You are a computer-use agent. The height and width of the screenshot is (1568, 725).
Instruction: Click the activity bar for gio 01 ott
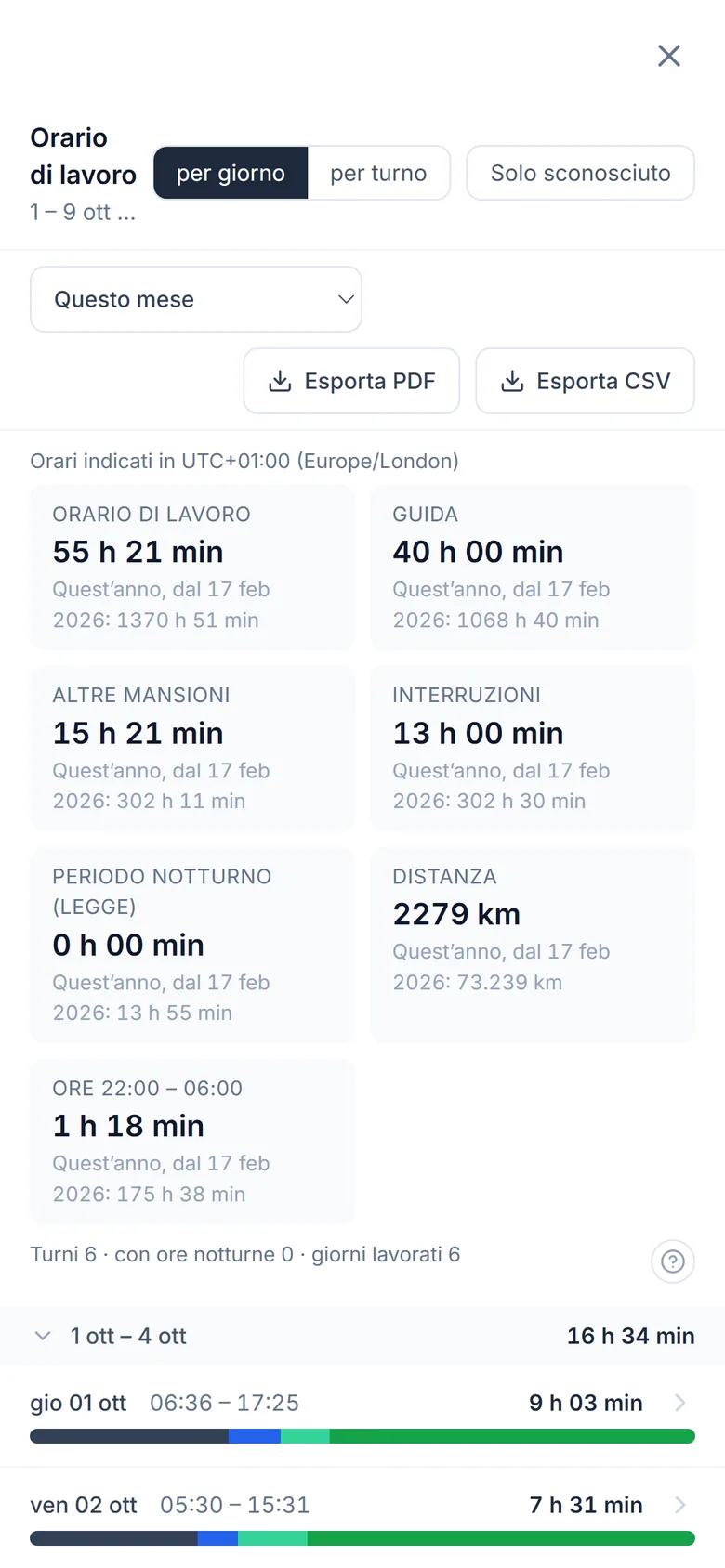coord(362,1436)
